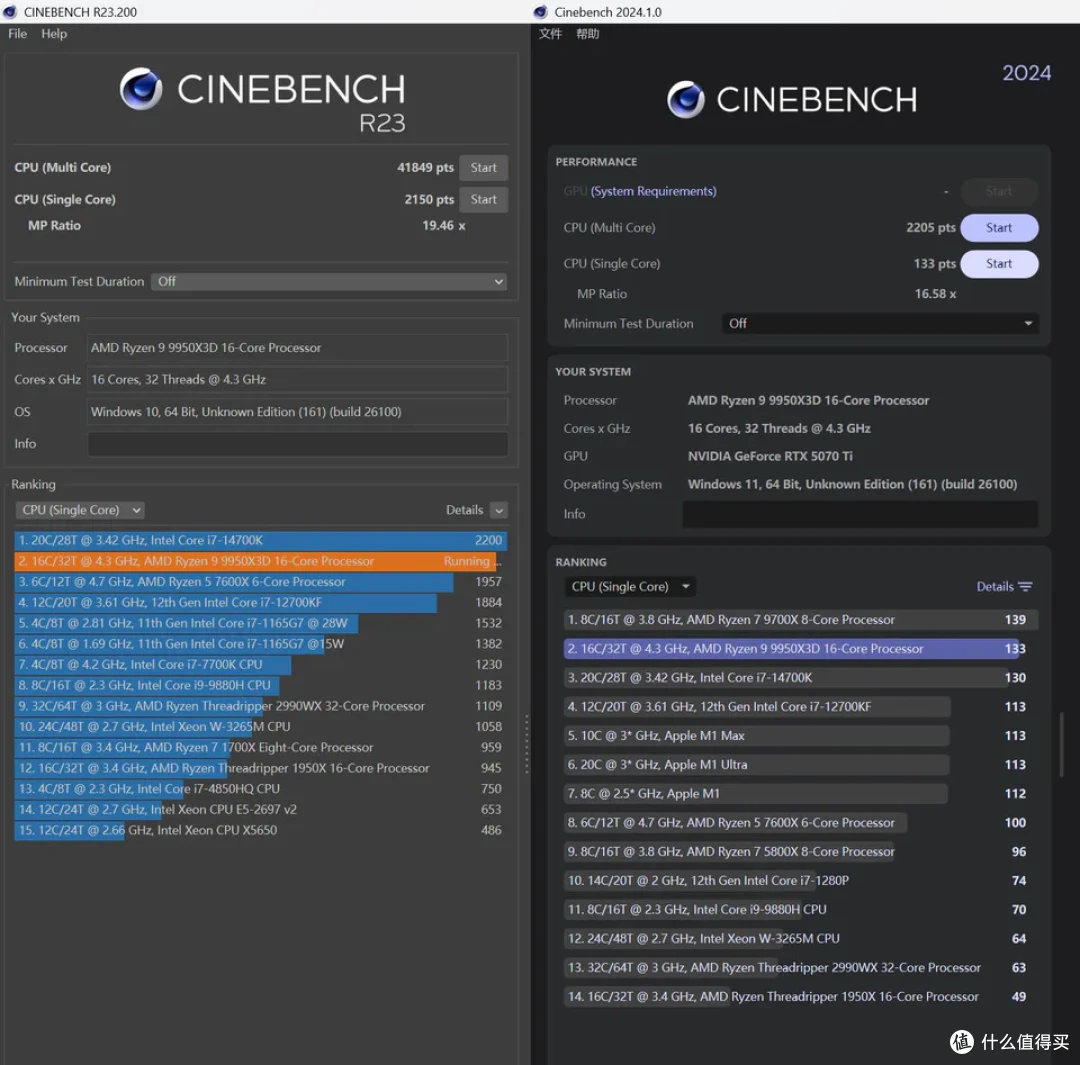Click the Details filter lines icon in 2024

click(x=1026, y=587)
